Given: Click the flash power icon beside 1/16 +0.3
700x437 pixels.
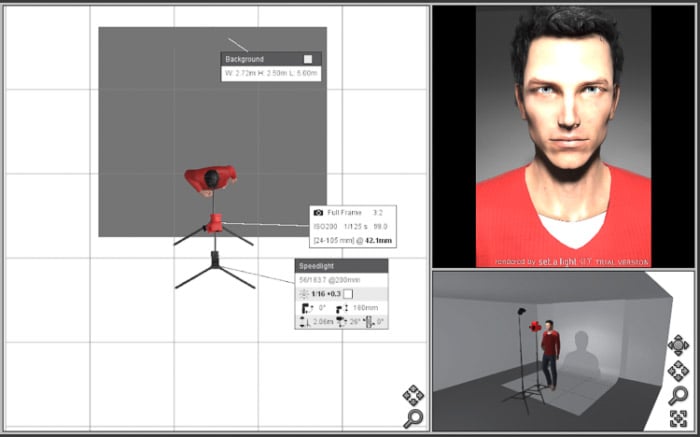Looking at the screenshot, I should pos(304,294).
